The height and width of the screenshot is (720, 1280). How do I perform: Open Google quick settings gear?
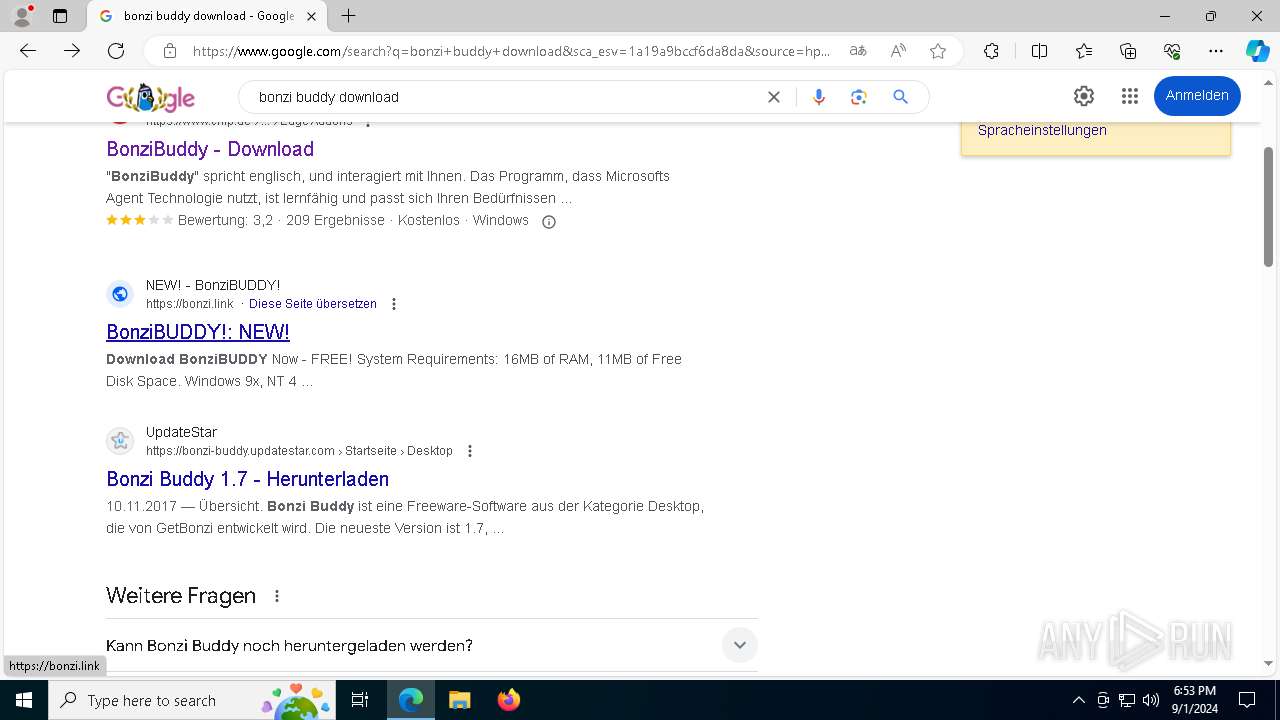click(x=1084, y=96)
